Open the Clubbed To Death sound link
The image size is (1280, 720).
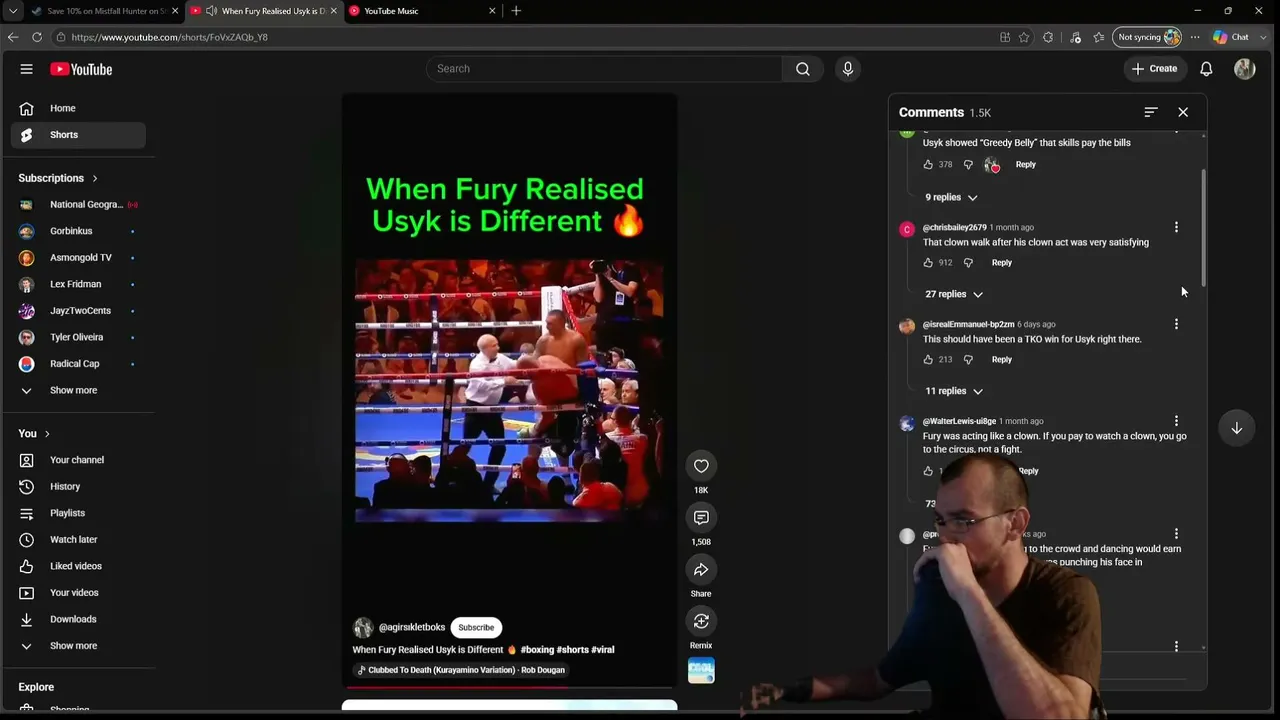[x=461, y=670]
